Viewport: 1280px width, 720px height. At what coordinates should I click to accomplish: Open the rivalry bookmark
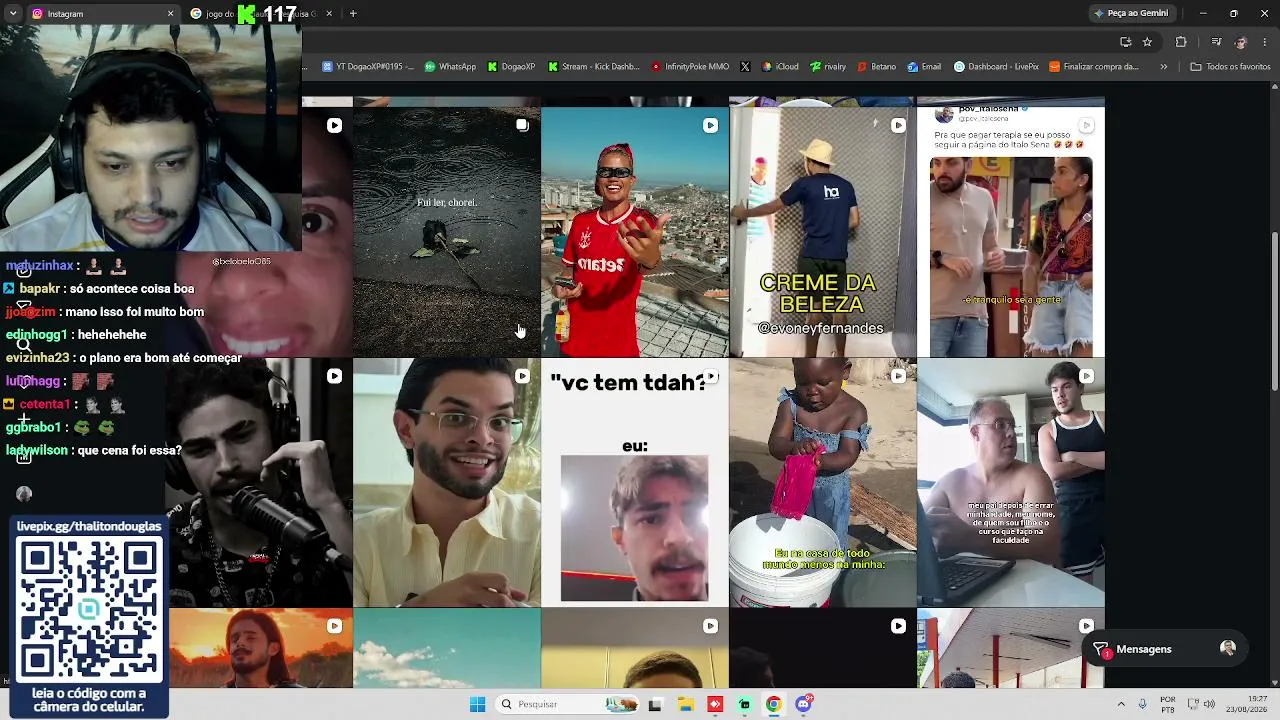tap(827, 67)
